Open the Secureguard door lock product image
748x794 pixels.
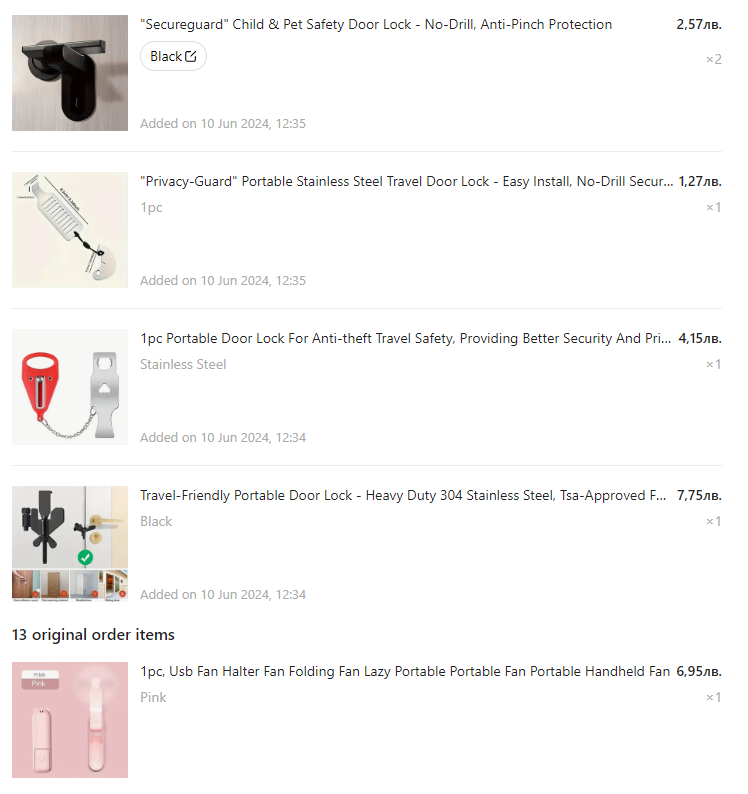coord(70,73)
